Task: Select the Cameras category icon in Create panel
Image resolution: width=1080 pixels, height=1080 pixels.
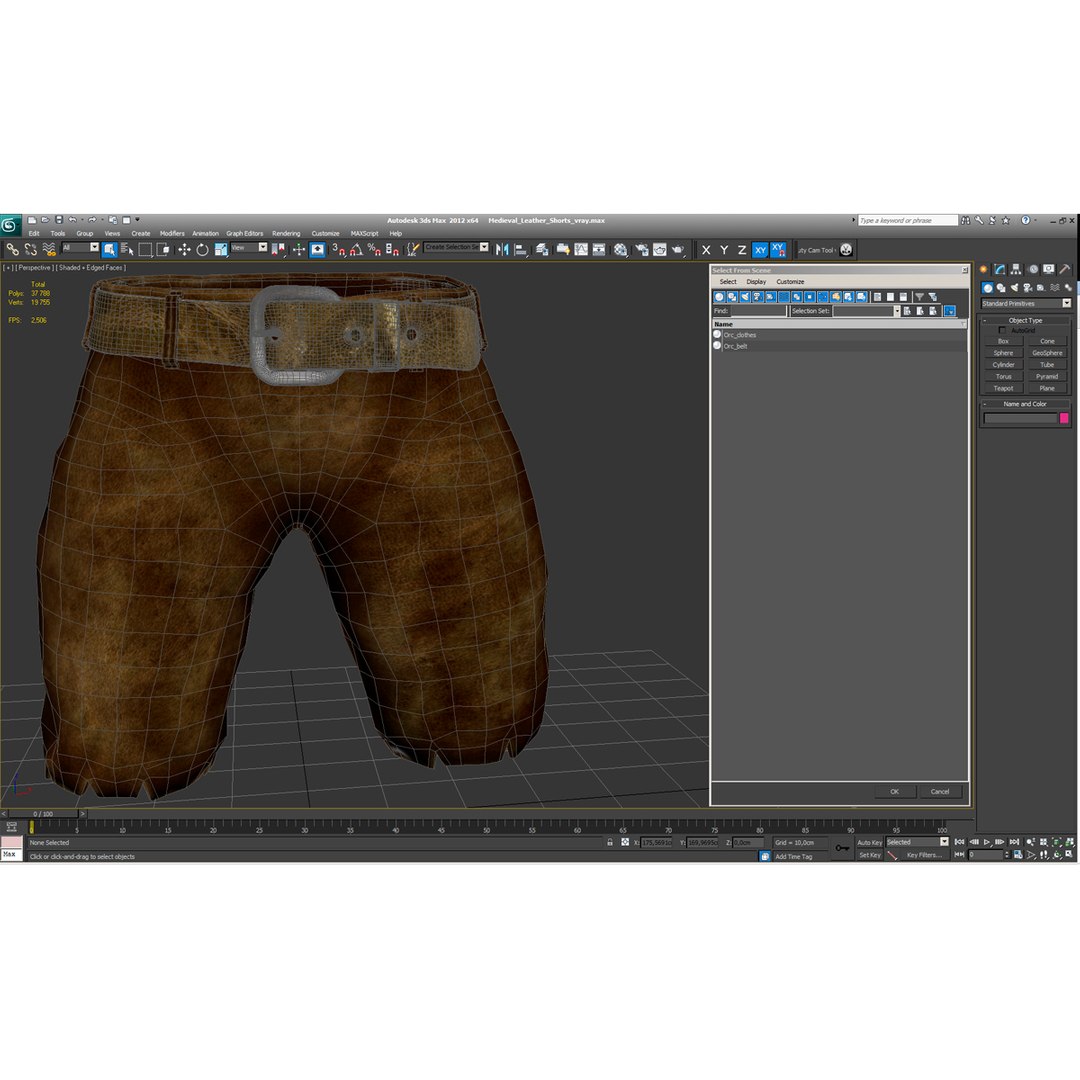Action: (x=1028, y=288)
